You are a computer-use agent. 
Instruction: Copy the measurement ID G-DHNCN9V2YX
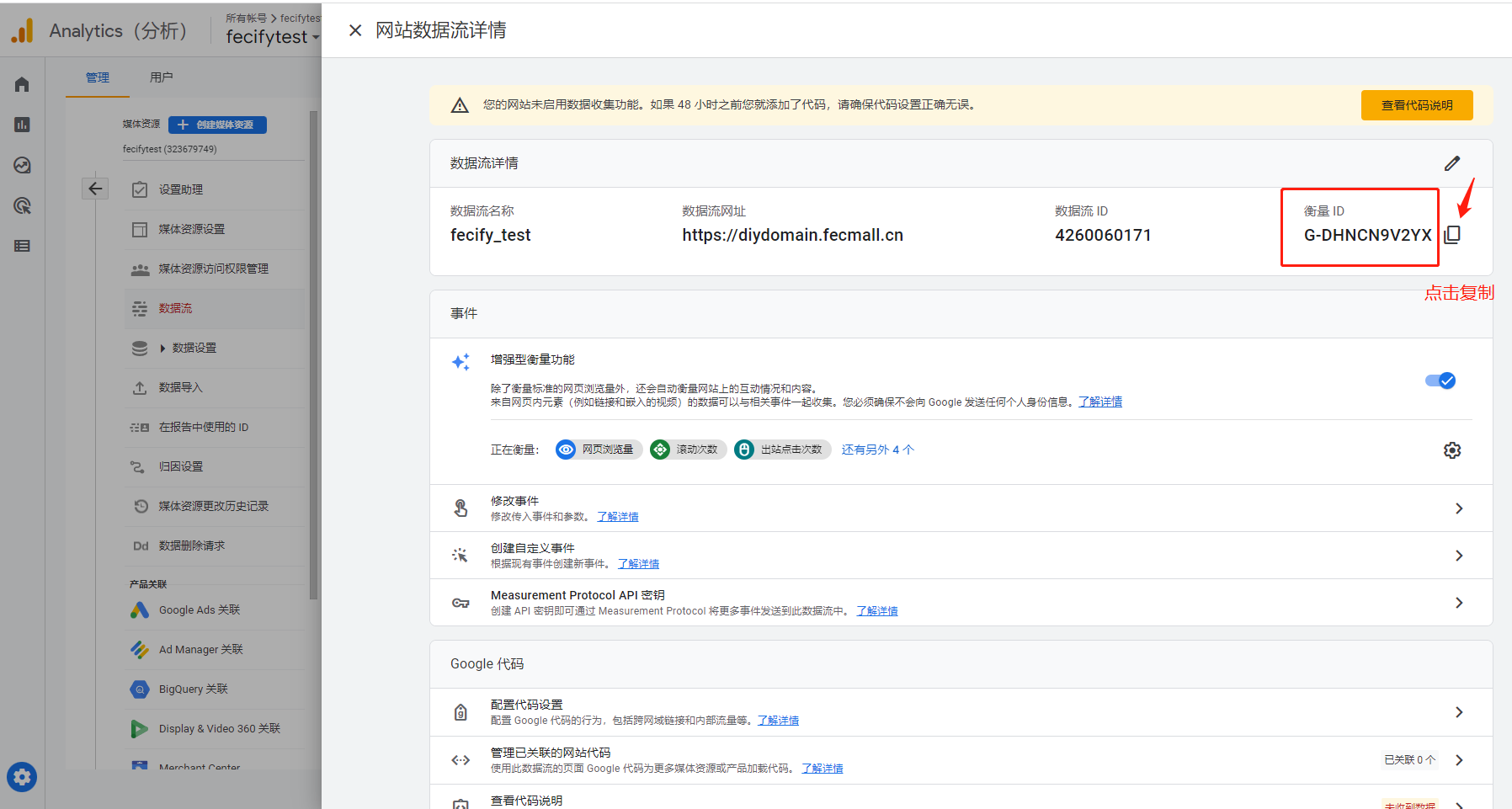[x=1452, y=235]
